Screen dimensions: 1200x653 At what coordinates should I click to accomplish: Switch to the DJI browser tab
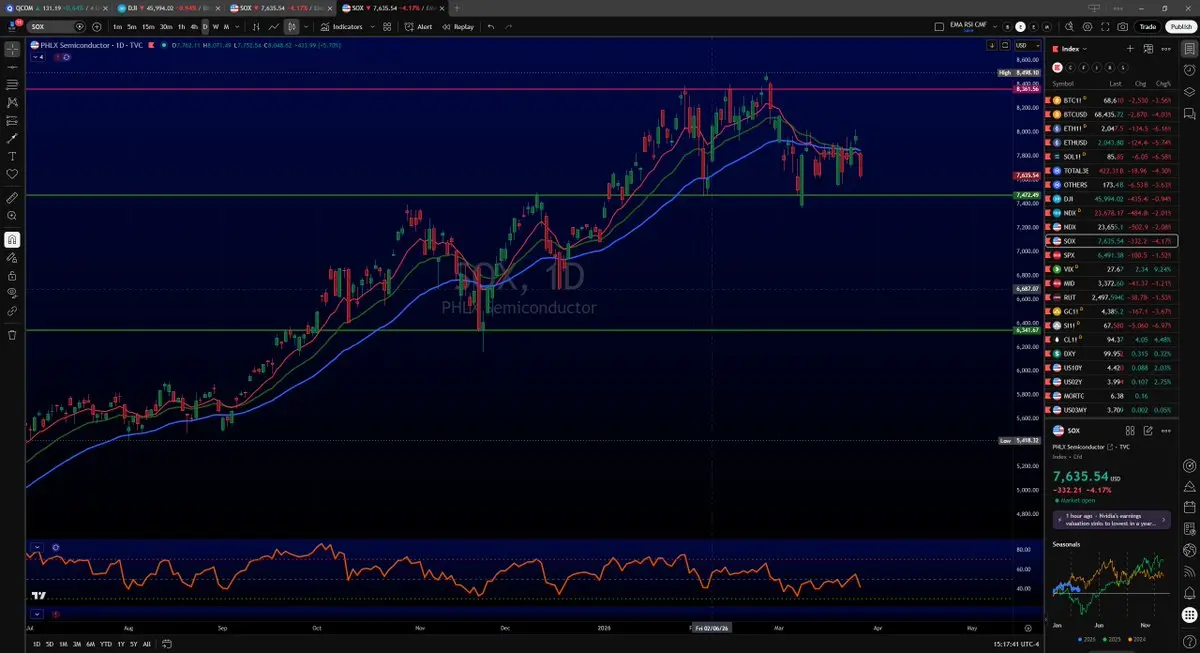(170, 7)
